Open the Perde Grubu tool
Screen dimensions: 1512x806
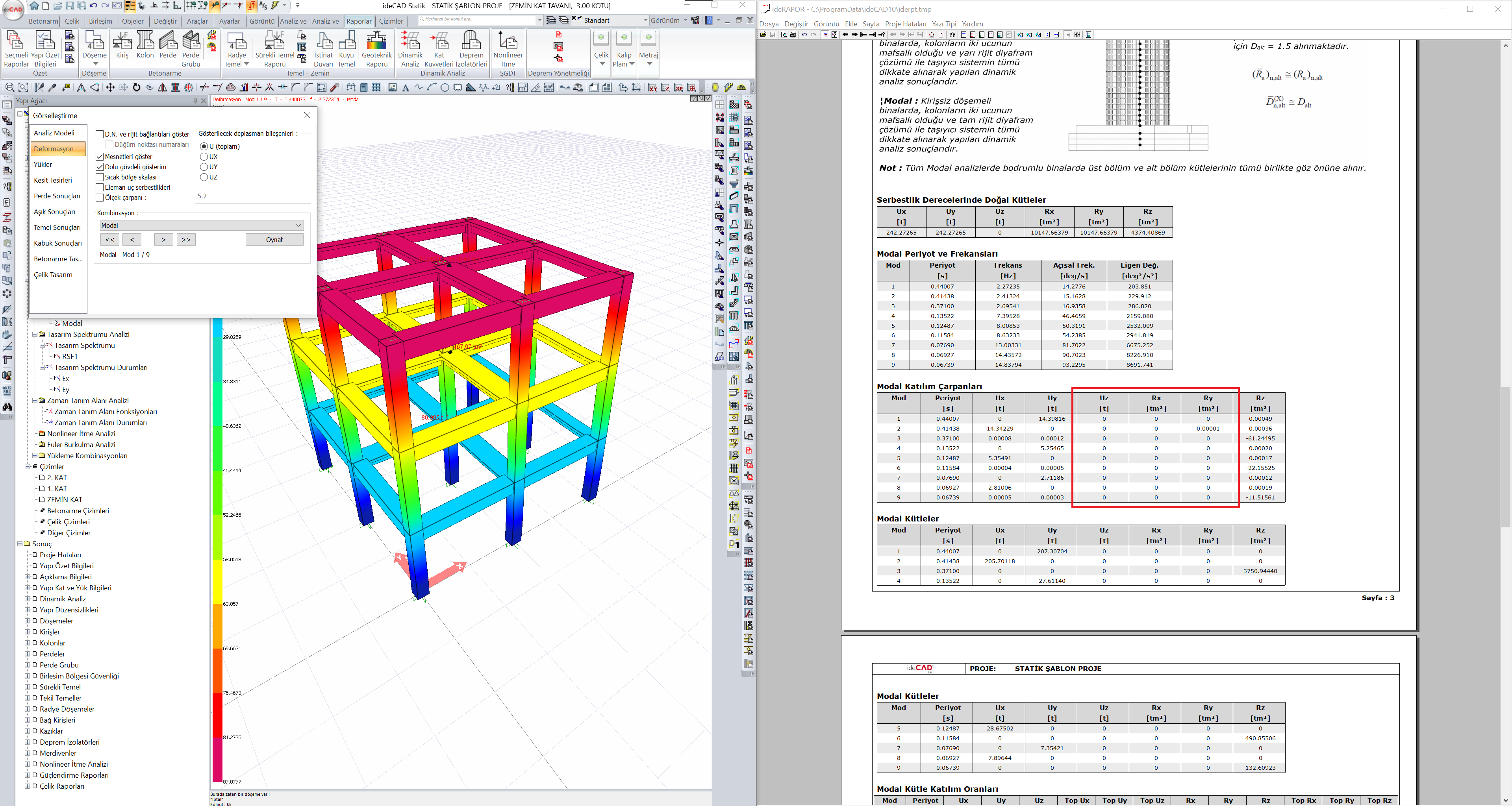pyautogui.click(x=191, y=49)
